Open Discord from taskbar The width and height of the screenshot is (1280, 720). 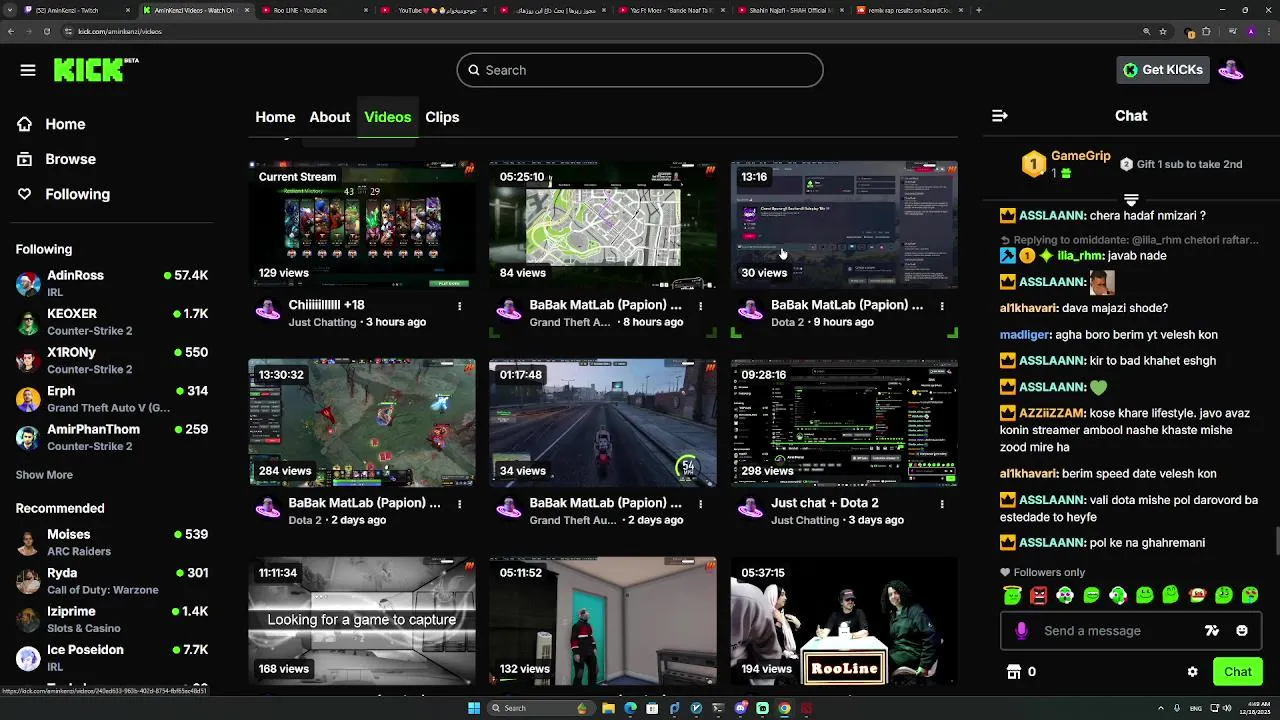741,708
